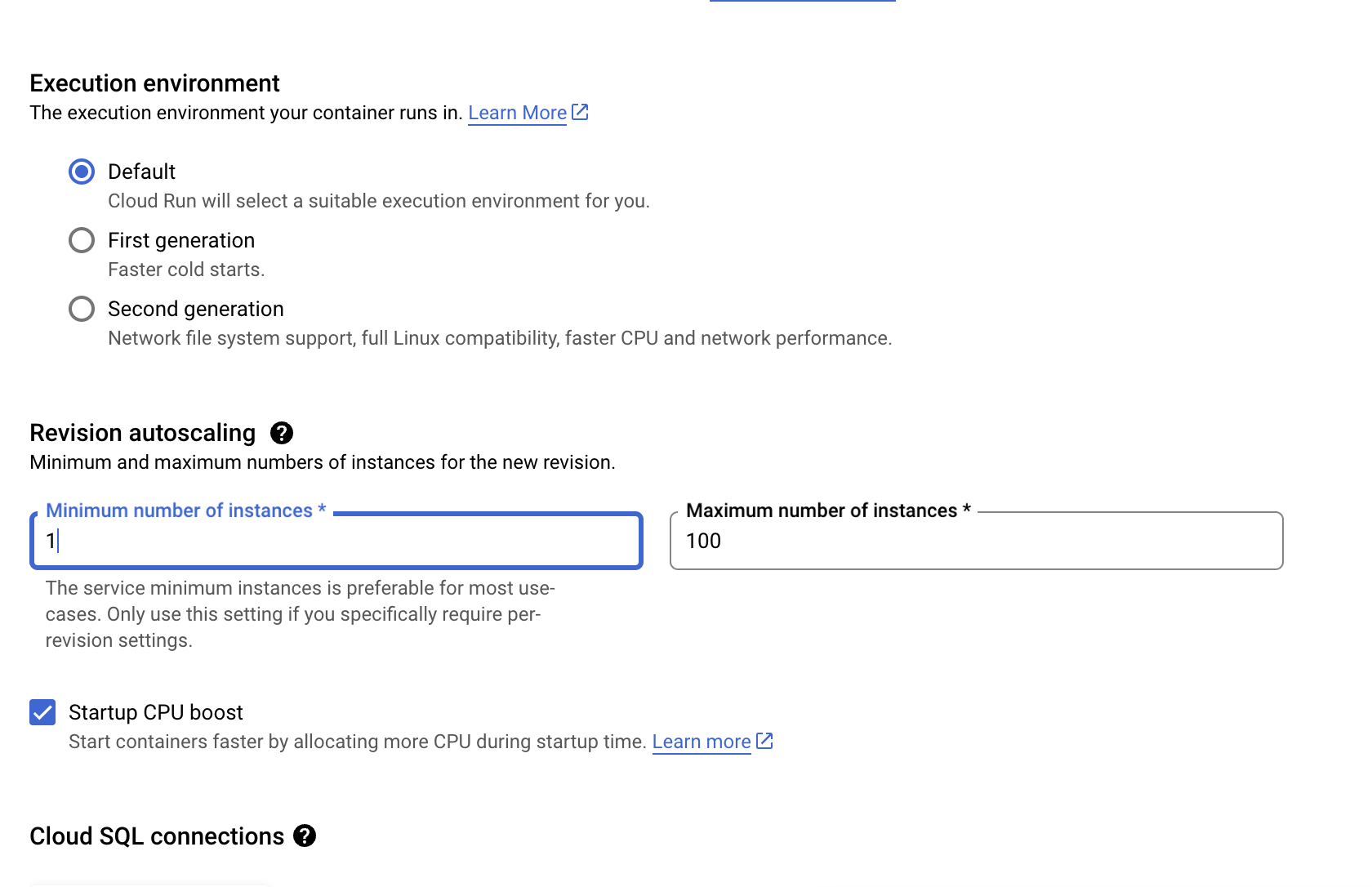Click external-link icon beside Startup CPU boost Learn more

click(764, 741)
